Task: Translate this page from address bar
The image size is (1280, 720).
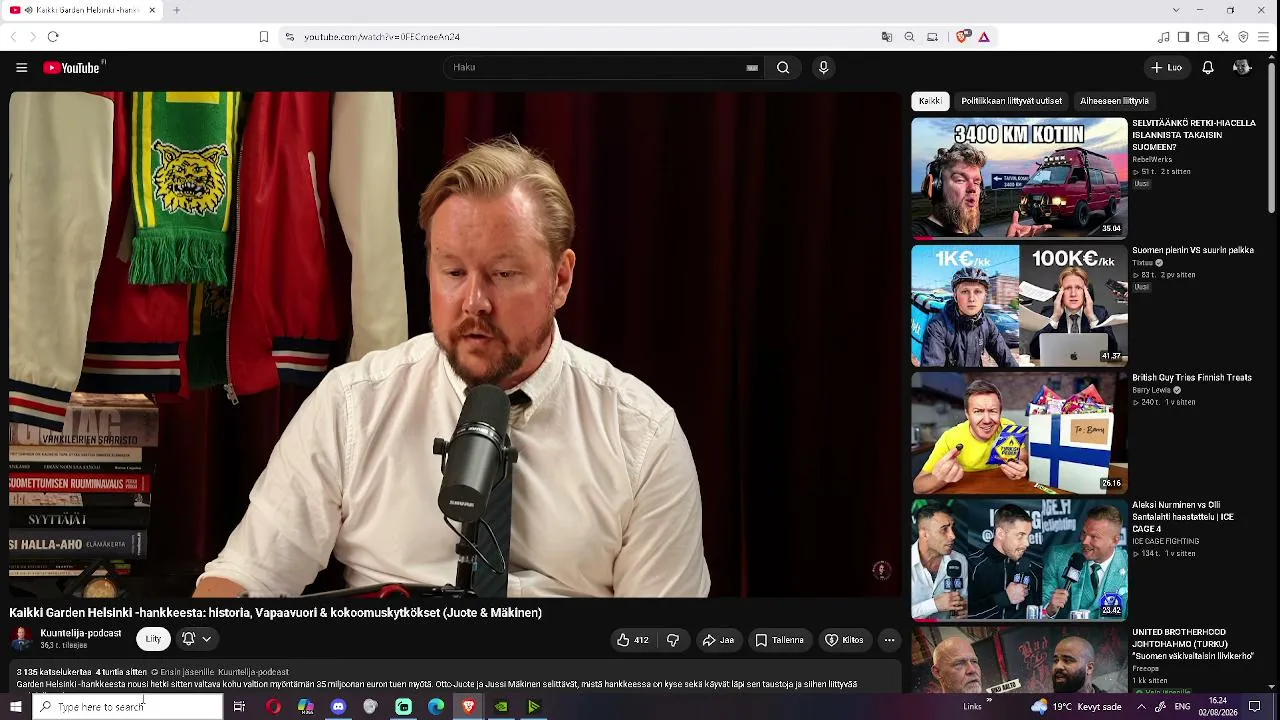Action: (886, 37)
